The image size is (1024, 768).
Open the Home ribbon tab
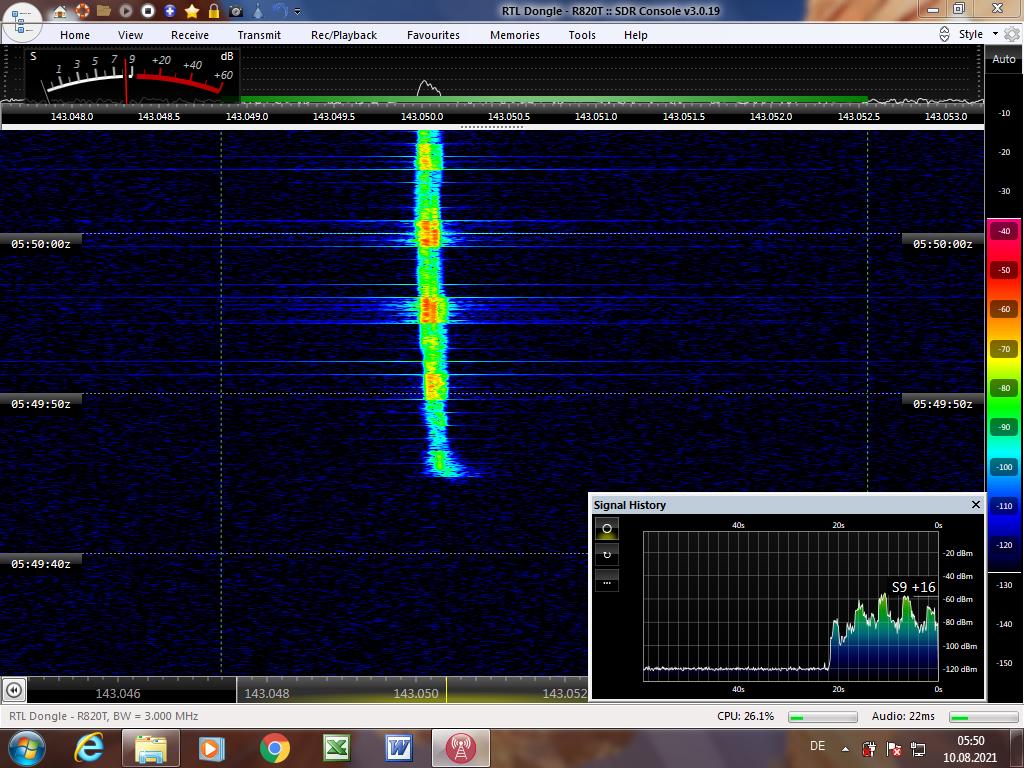point(75,35)
